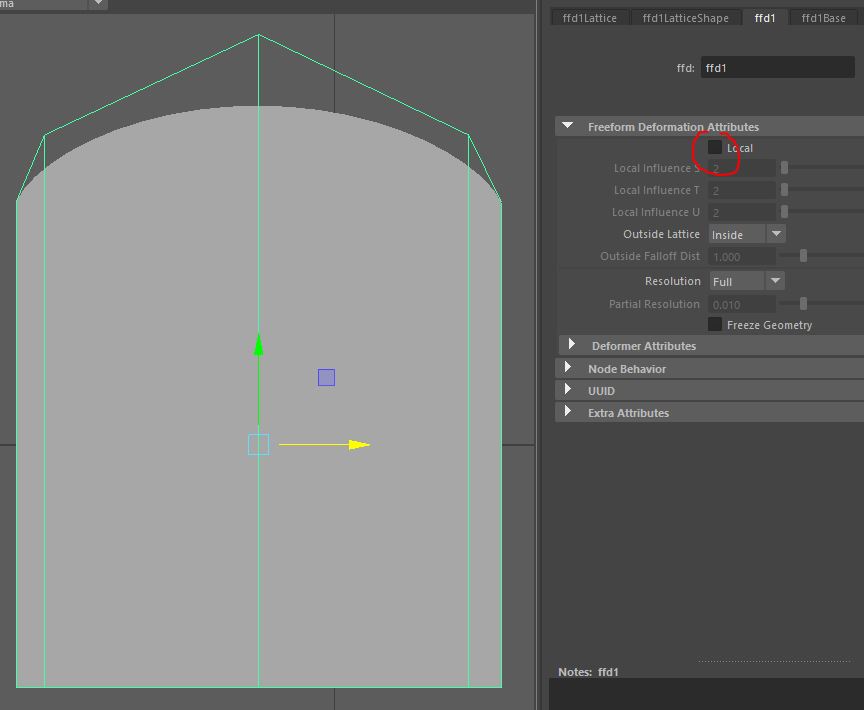Toggle the Freeze Geometry checkbox
This screenshot has width=864, height=710.
pos(715,325)
